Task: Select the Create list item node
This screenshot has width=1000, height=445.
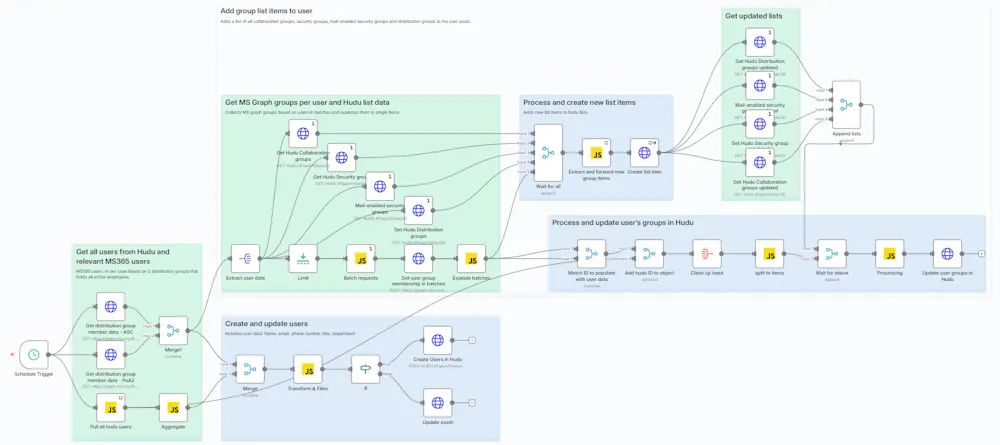Action: pos(645,153)
